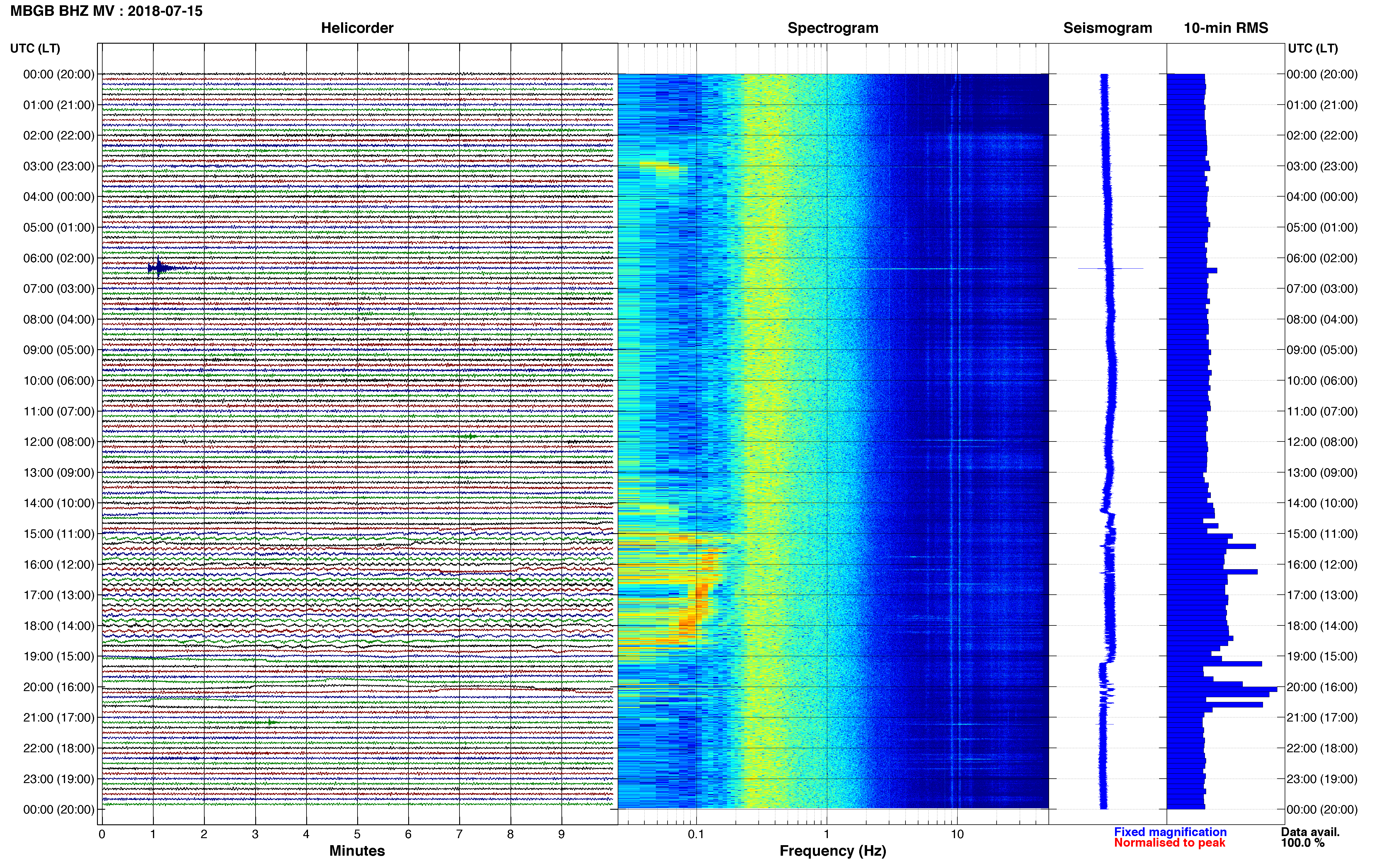The image size is (1389, 868).
Task: Click the '10-min RMS' panel heading
Action: (x=1226, y=28)
